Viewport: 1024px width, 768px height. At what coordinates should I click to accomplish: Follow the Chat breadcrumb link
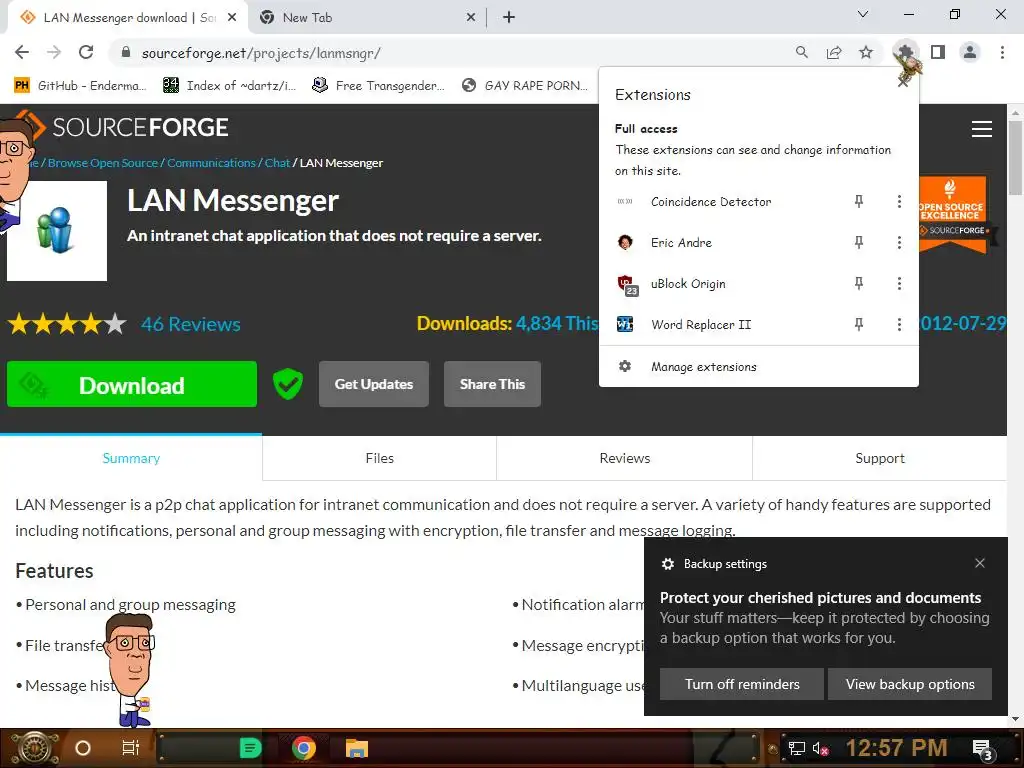pyautogui.click(x=277, y=163)
